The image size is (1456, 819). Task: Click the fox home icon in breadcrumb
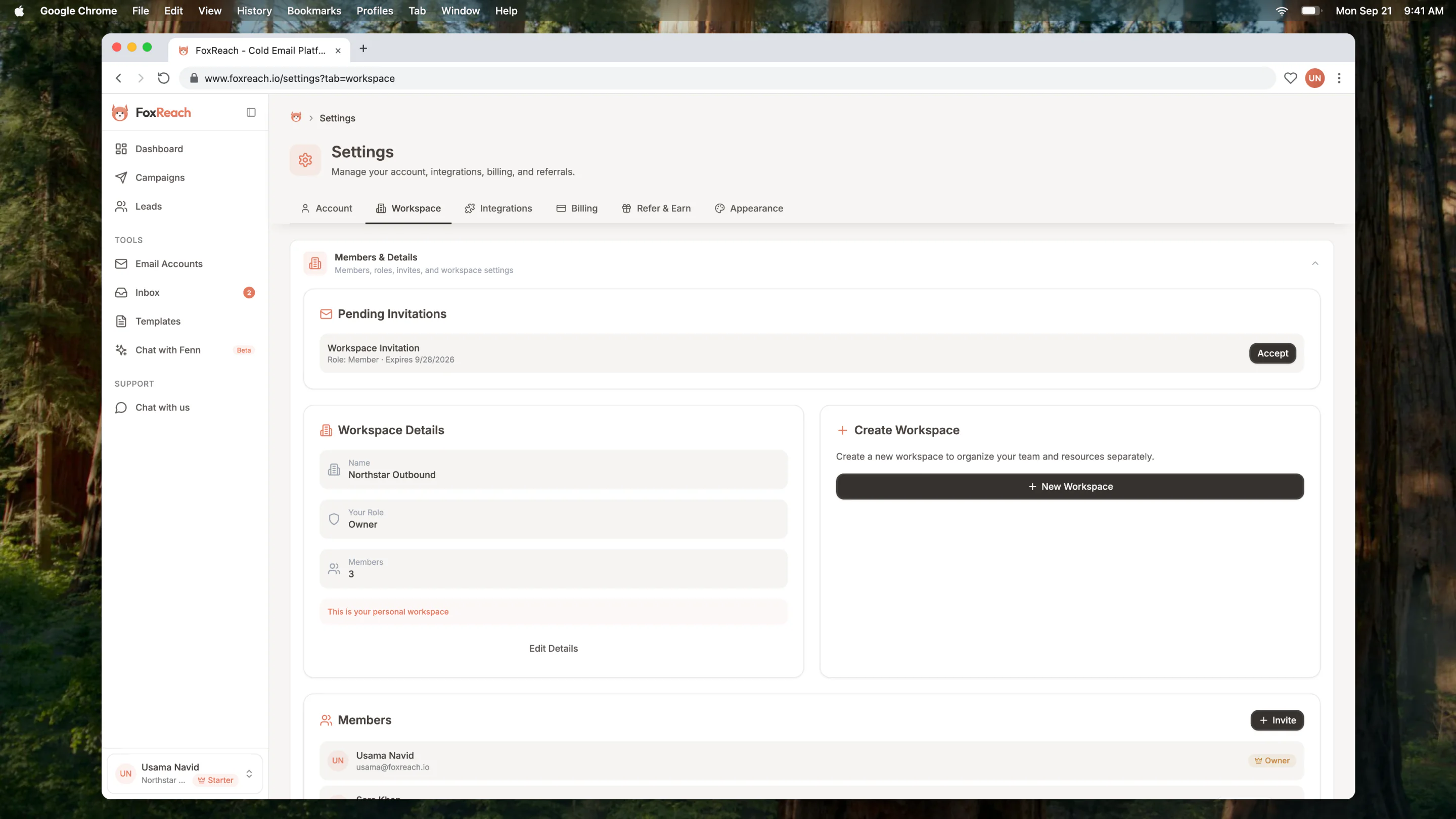(296, 118)
